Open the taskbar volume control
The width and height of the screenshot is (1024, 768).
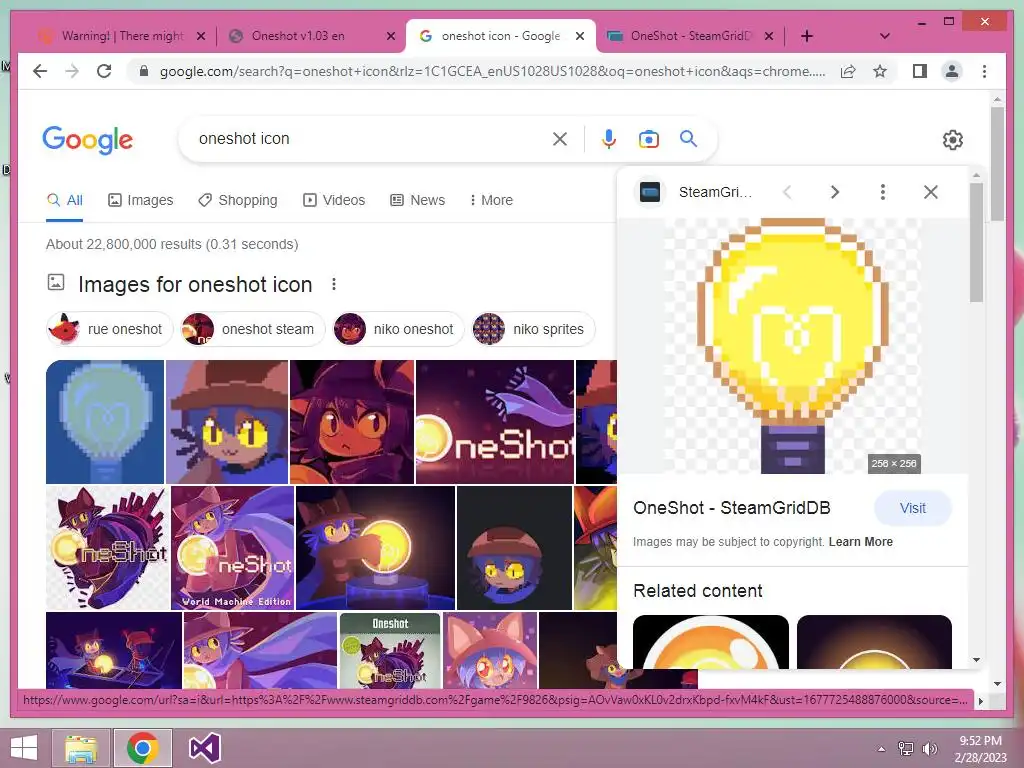click(x=930, y=749)
